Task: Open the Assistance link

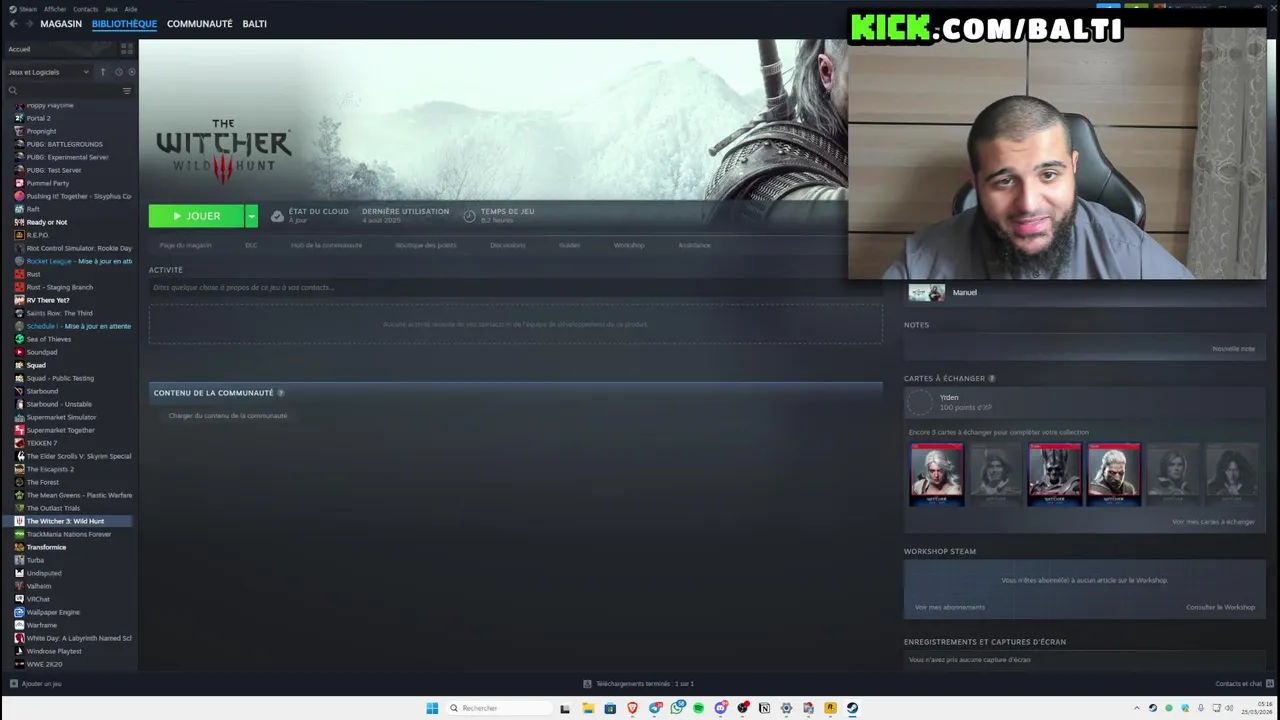Action: (x=694, y=245)
